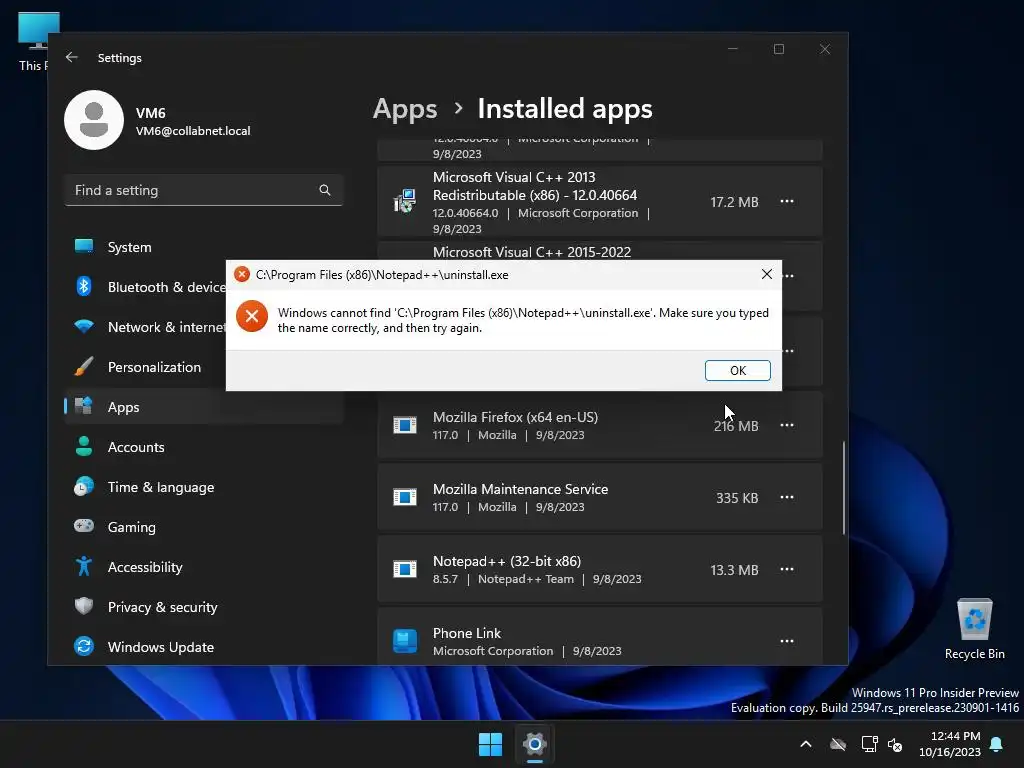This screenshot has height=768, width=1024.
Task: Click the Privacy shield icon
Action: 84,606
